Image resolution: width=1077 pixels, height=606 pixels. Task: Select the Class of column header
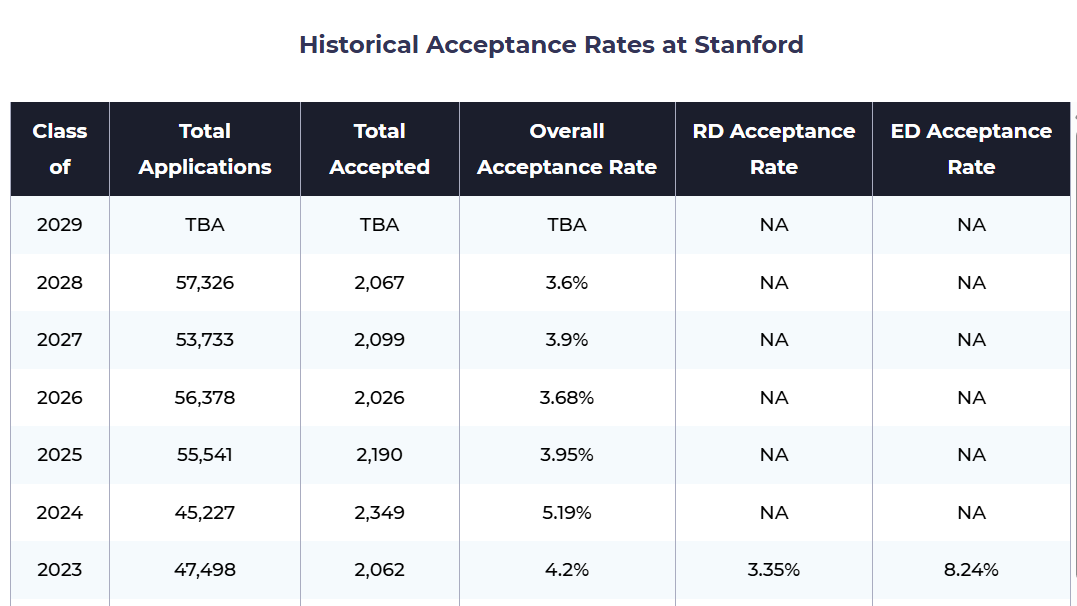pos(60,149)
